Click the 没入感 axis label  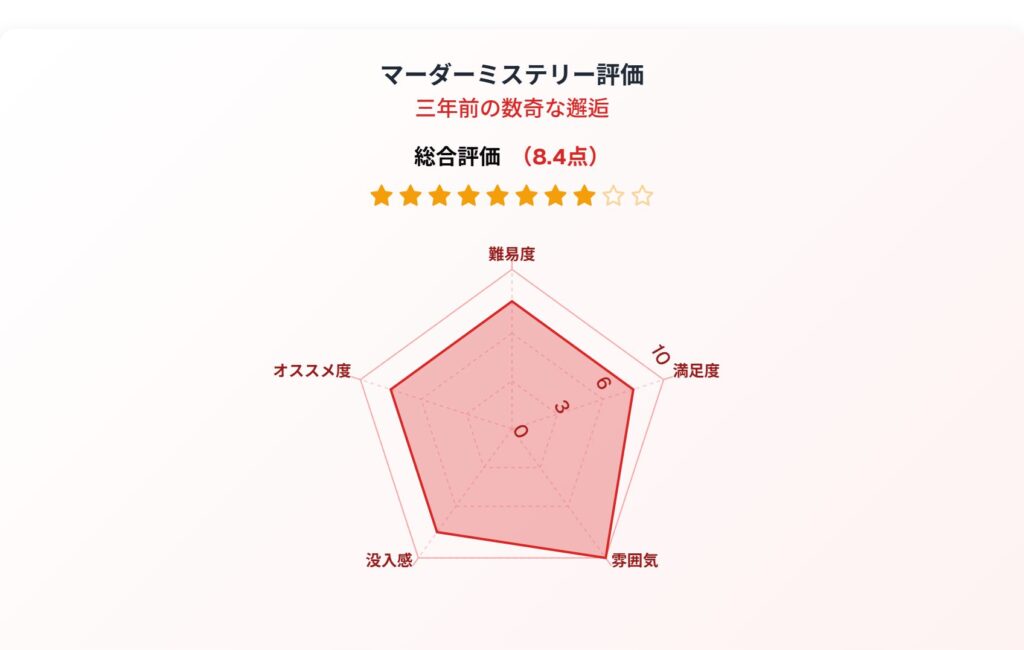(389, 560)
